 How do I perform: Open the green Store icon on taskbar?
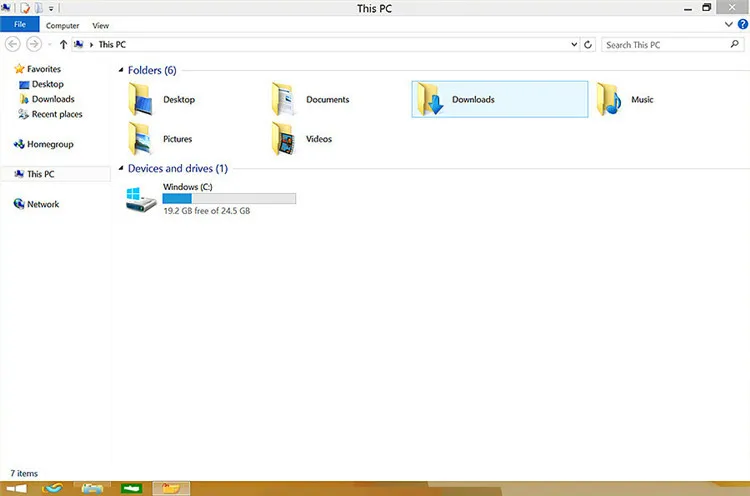pyautogui.click(x=131, y=488)
